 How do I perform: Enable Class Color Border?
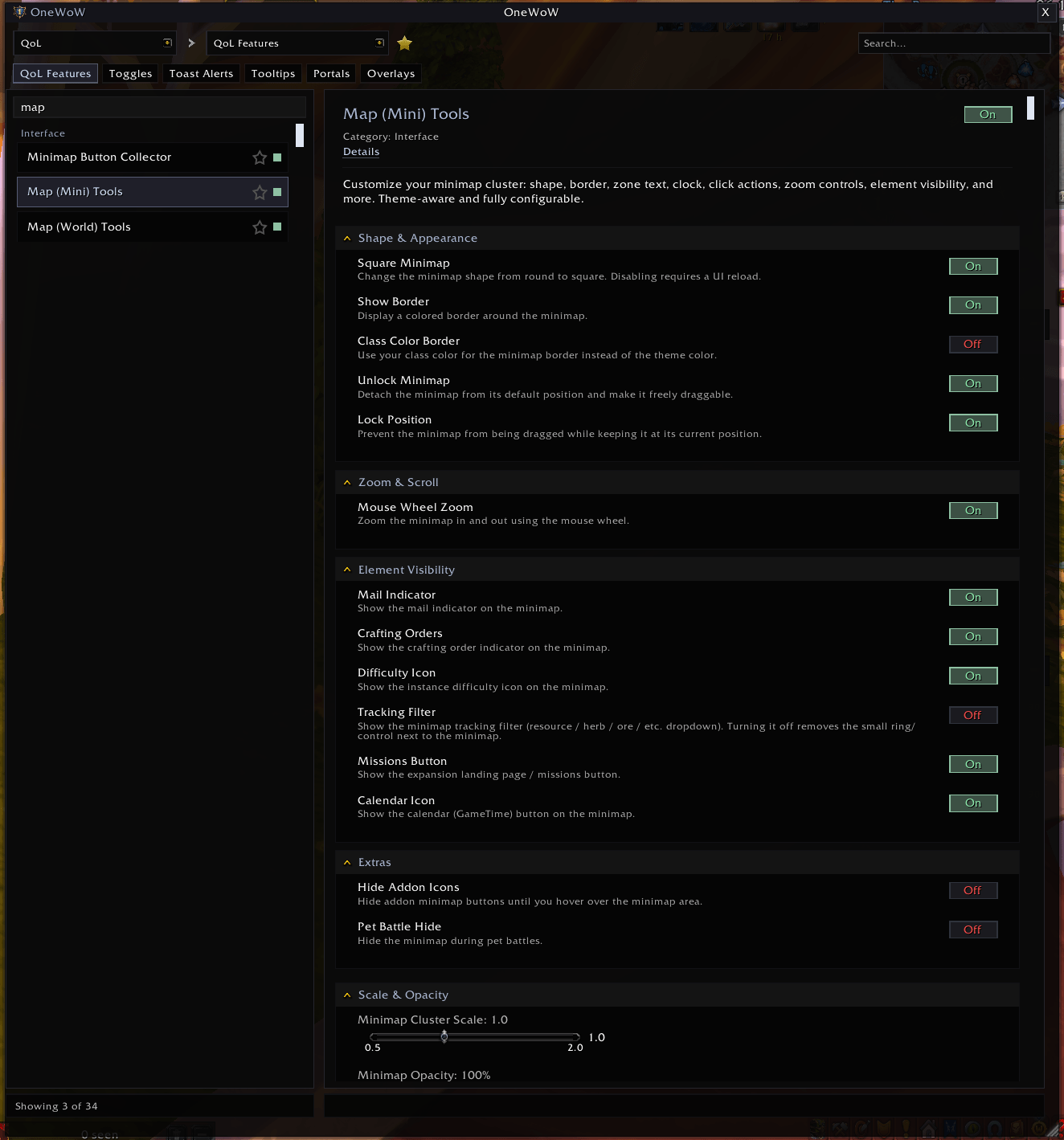pyautogui.click(x=973, y=345)
